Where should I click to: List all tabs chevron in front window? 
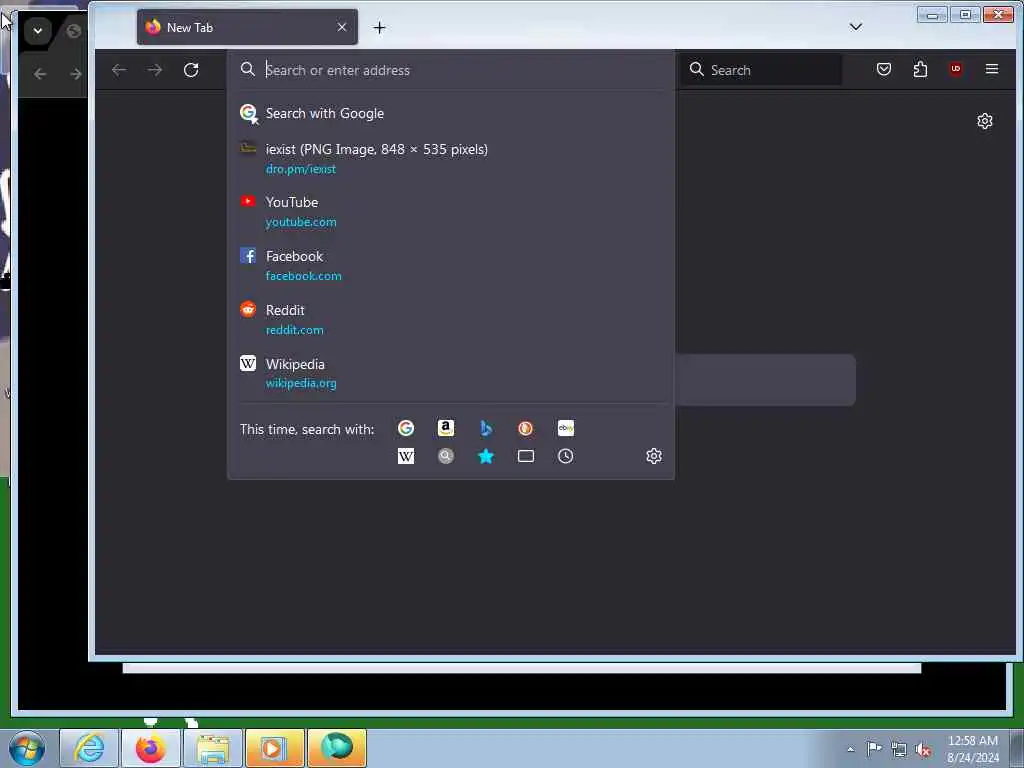click(856, 27)
